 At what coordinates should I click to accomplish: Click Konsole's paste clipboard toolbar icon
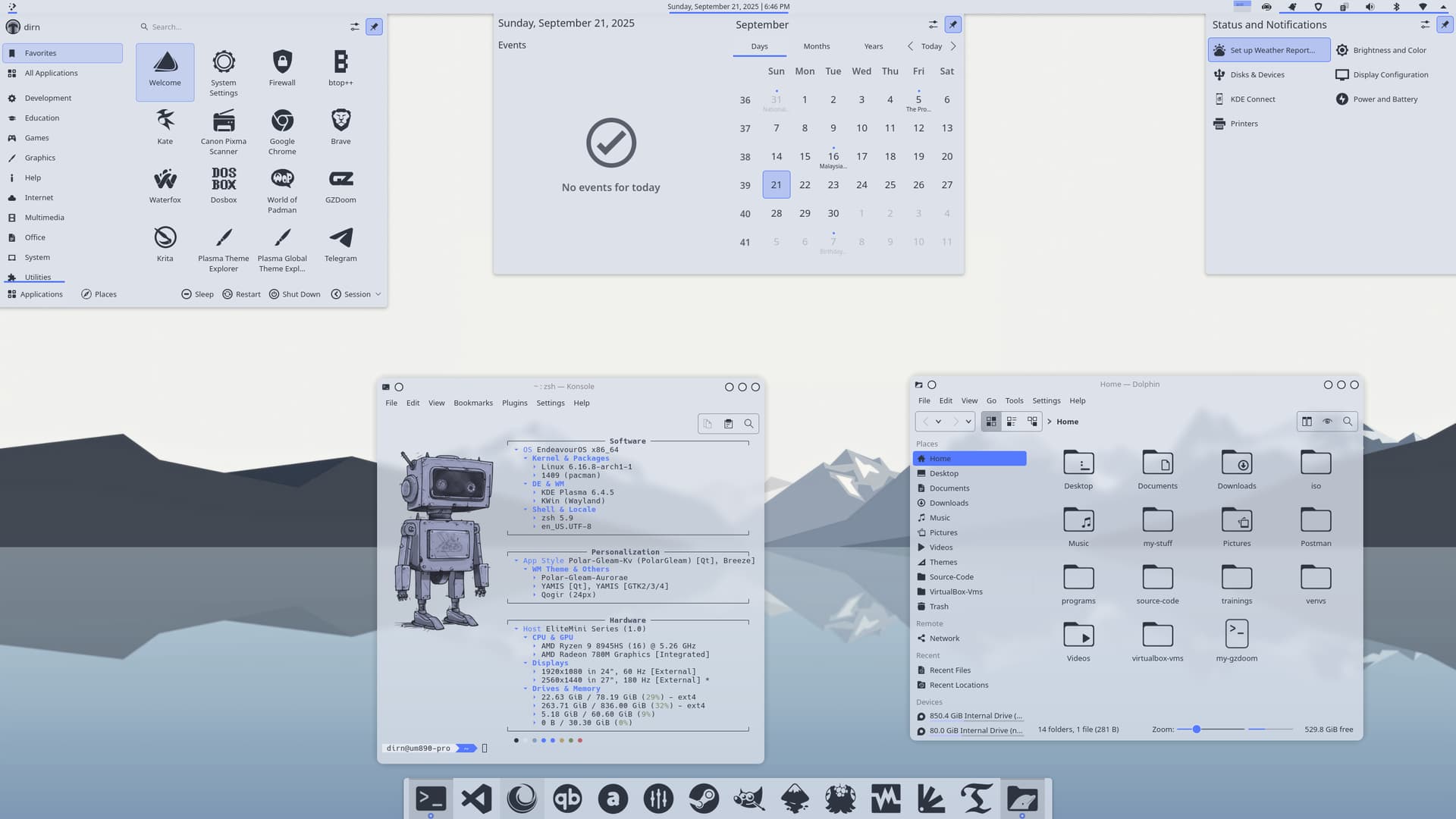[728, 424]
